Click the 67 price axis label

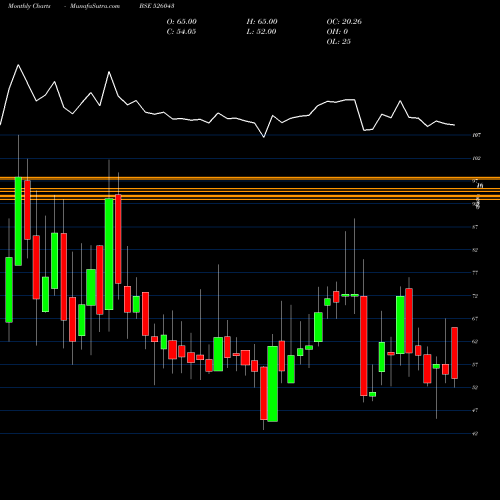click(475, 319)
